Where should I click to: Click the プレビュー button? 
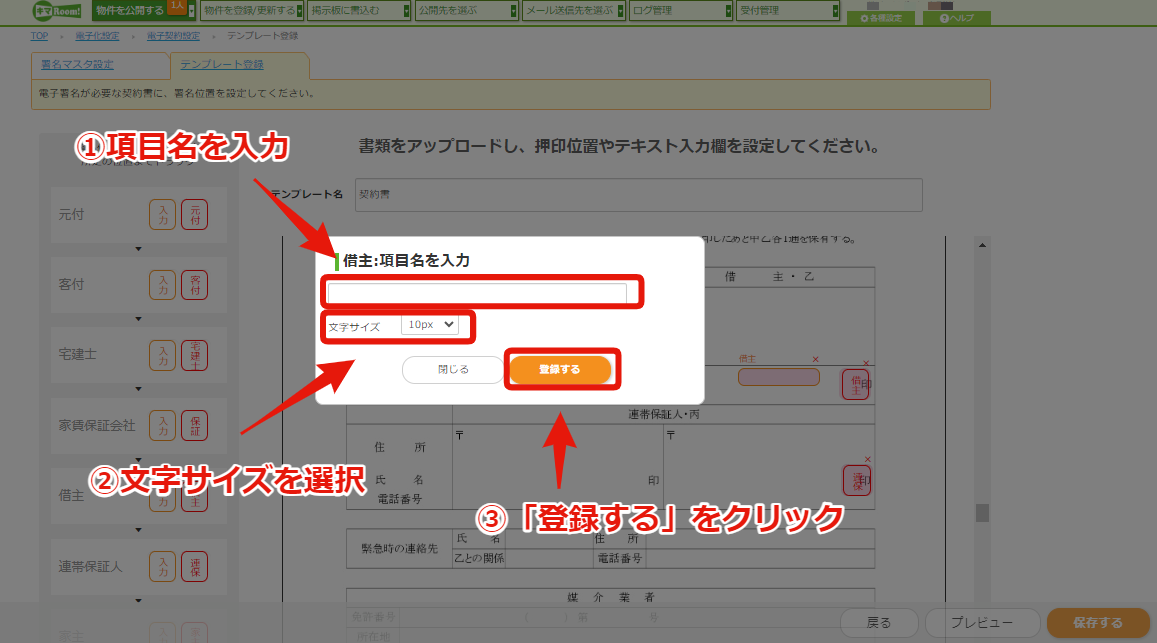[x=982, y=623]
